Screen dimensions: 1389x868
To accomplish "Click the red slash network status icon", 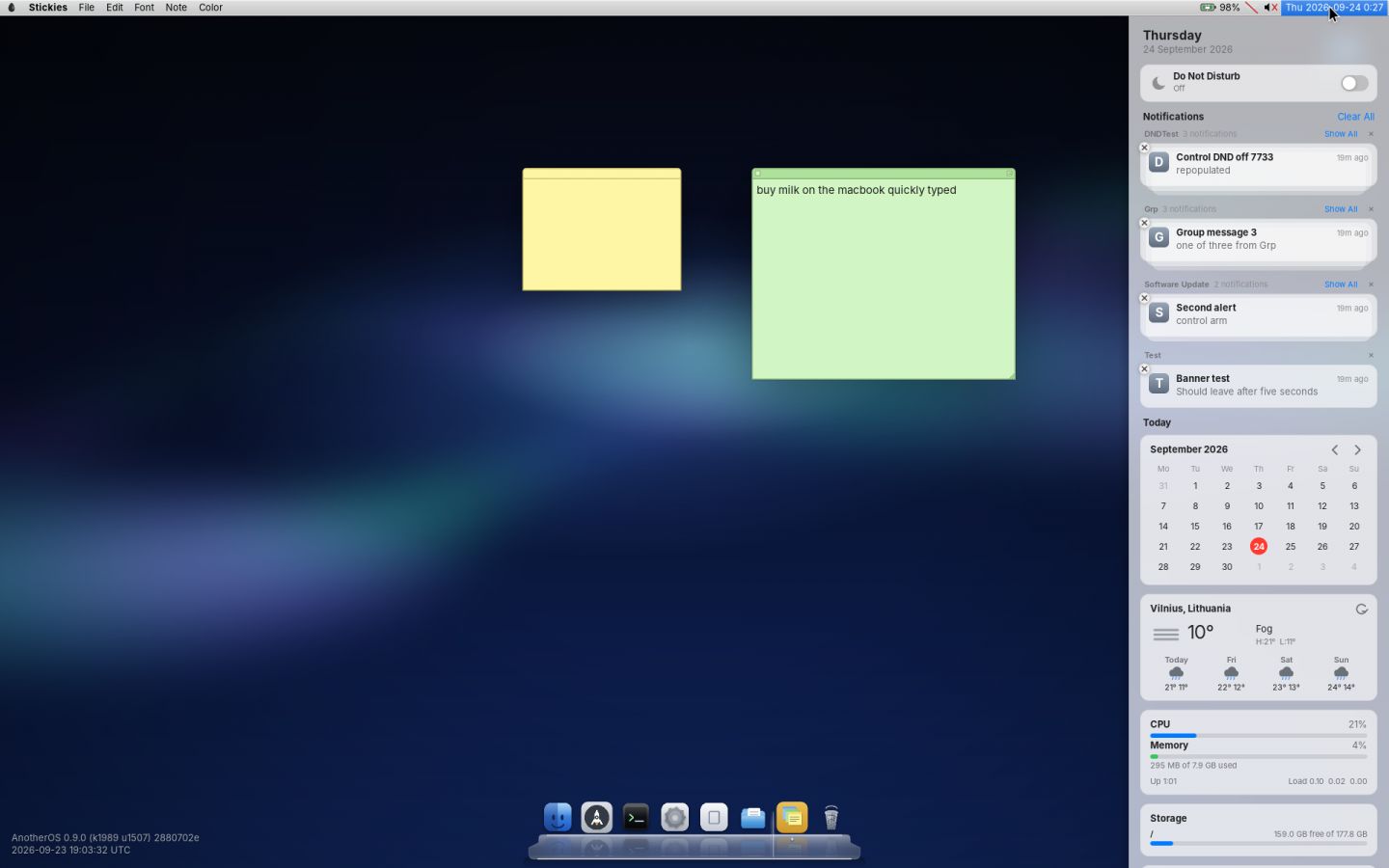I will point(1251,7).
